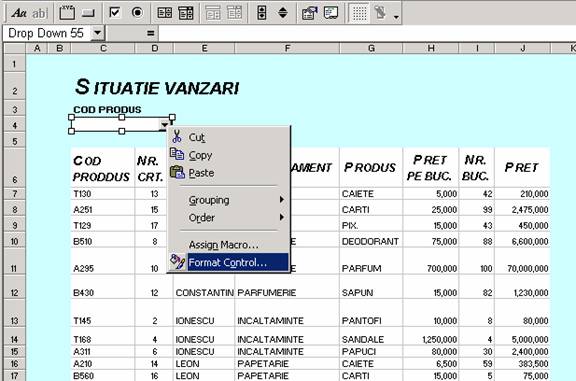576x381 pixels.
Task: Select the Spinner control tool
Action: (282, 13)
